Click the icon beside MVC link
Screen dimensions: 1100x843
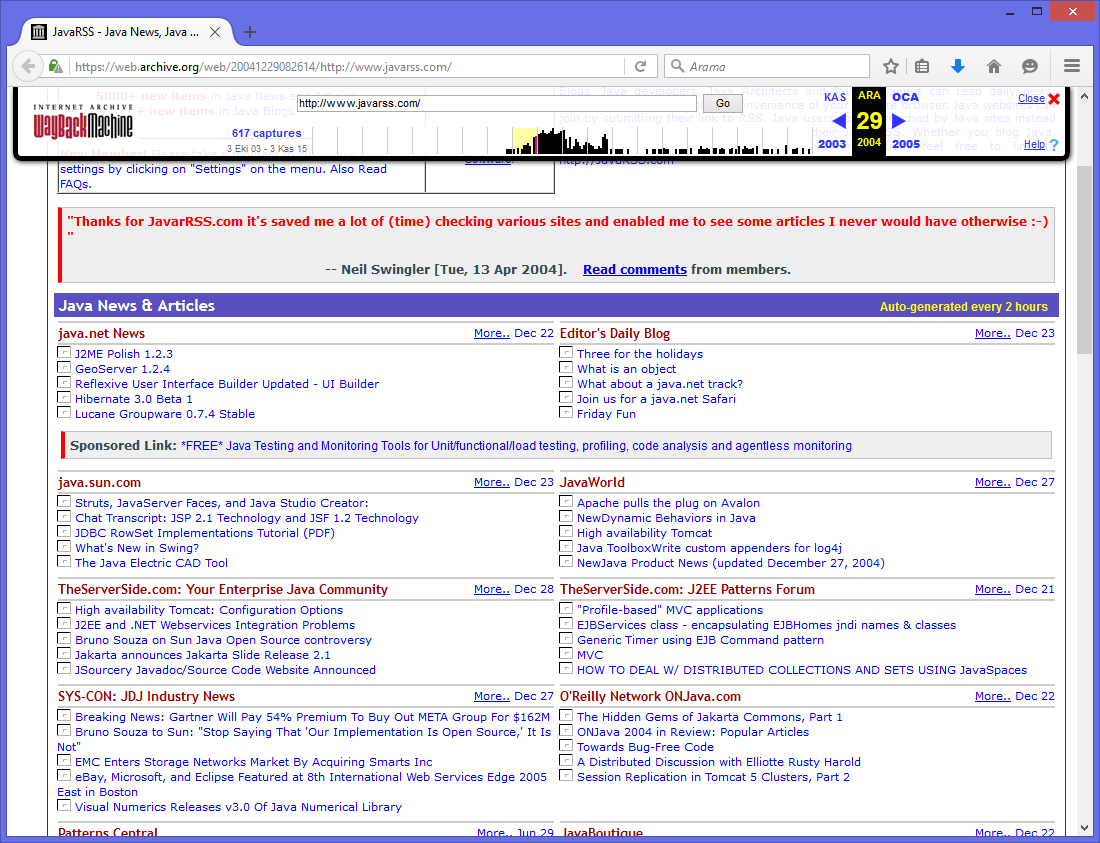click(565, 654)
